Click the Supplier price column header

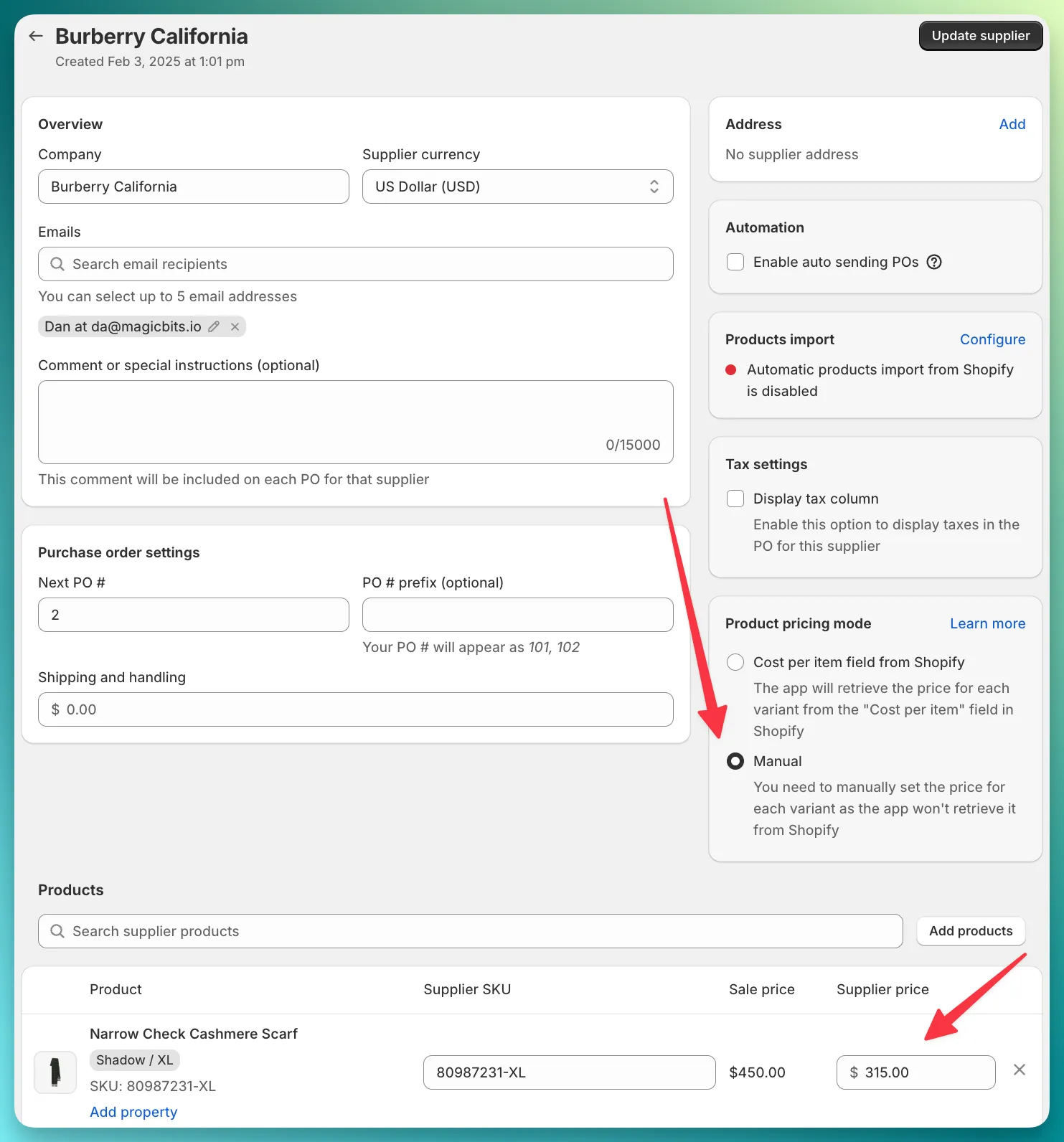tap(882, 989)
